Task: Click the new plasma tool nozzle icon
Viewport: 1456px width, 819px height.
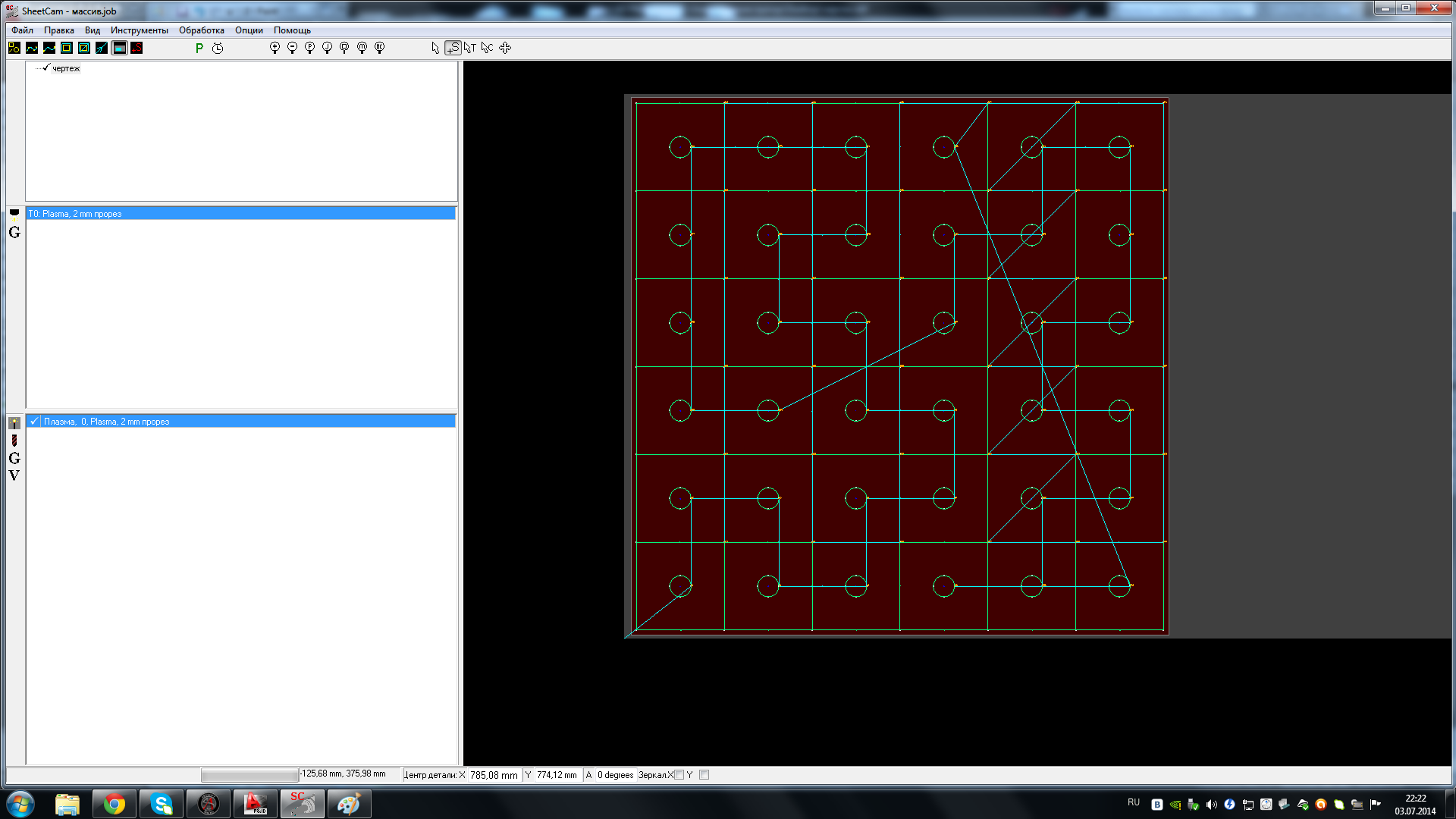Action: [x=14, y=215]
